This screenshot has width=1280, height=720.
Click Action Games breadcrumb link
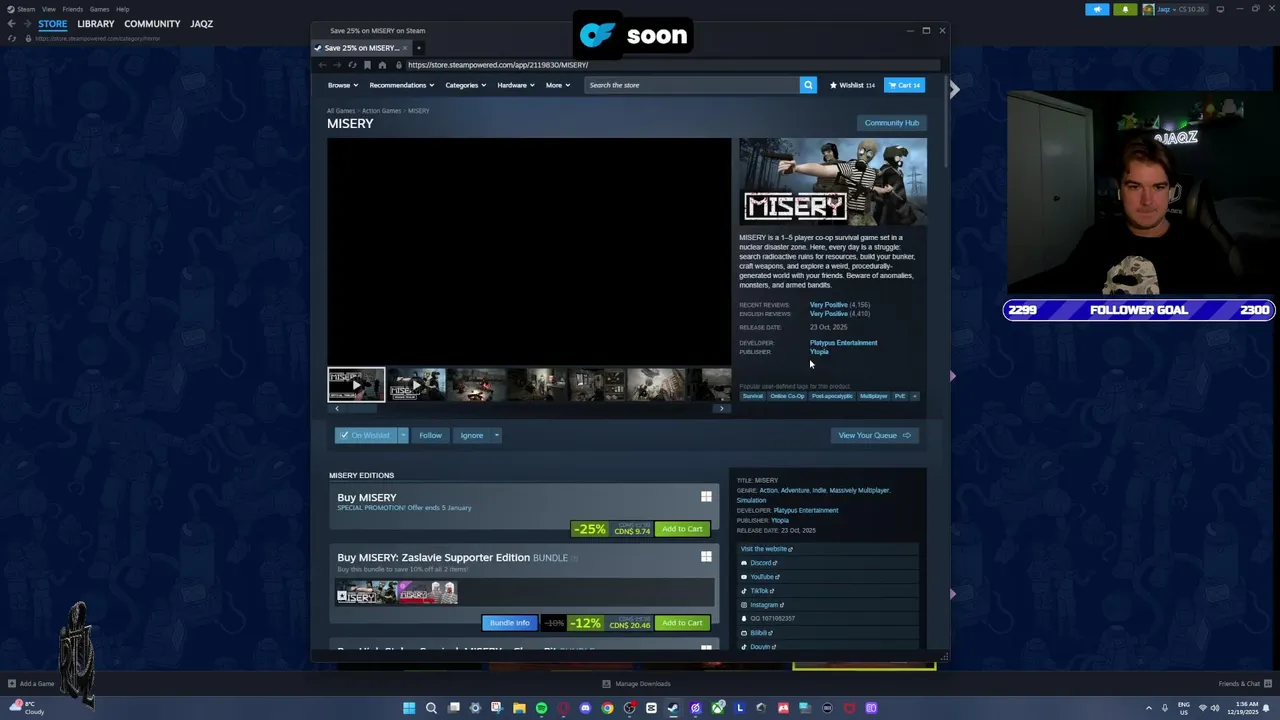[x=381, y=111]
